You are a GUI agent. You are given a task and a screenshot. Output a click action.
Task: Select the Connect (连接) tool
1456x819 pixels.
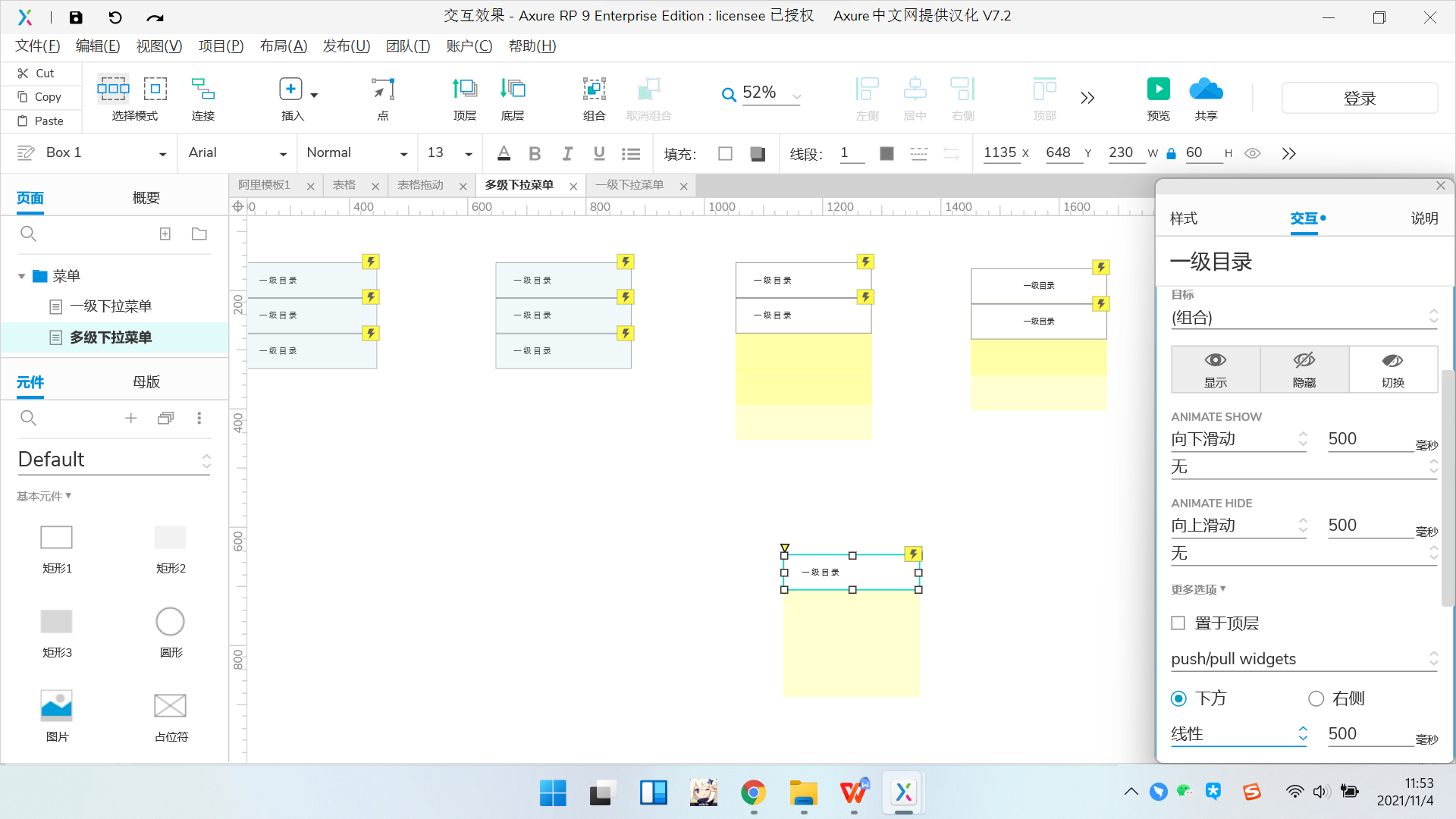tap(202, 89)
